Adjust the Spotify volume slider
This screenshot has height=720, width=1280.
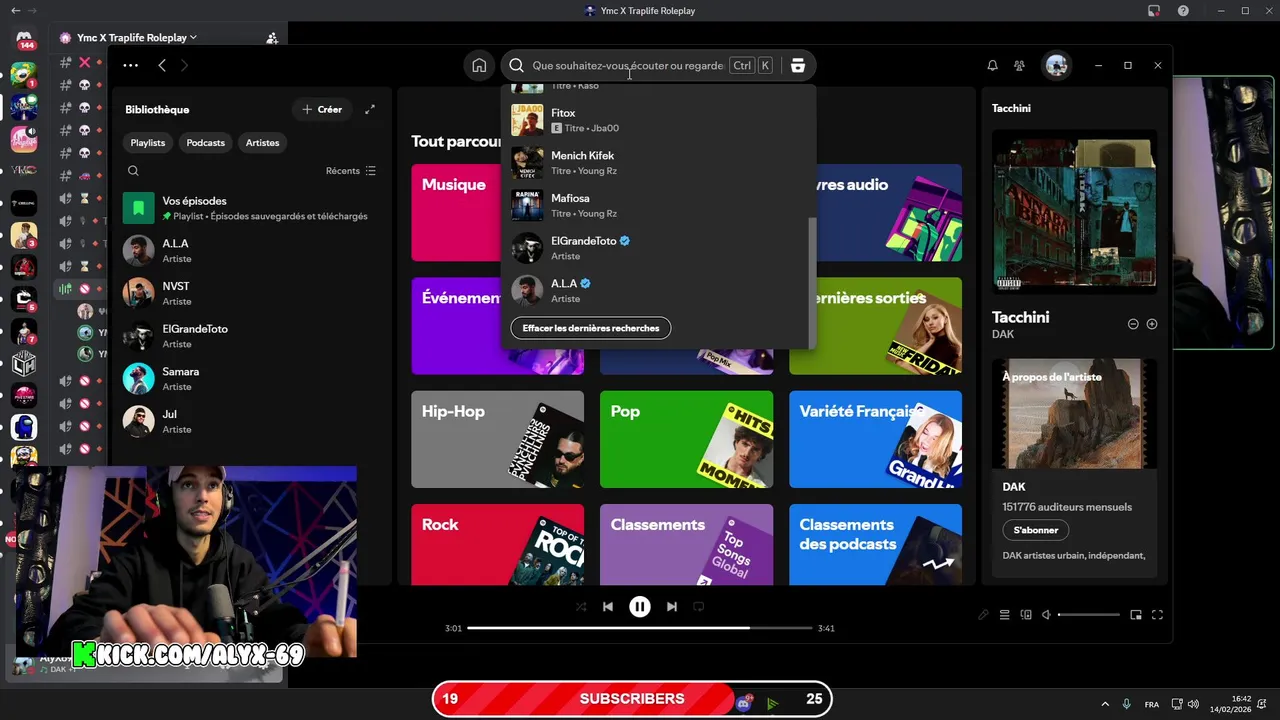[1088, 615]
